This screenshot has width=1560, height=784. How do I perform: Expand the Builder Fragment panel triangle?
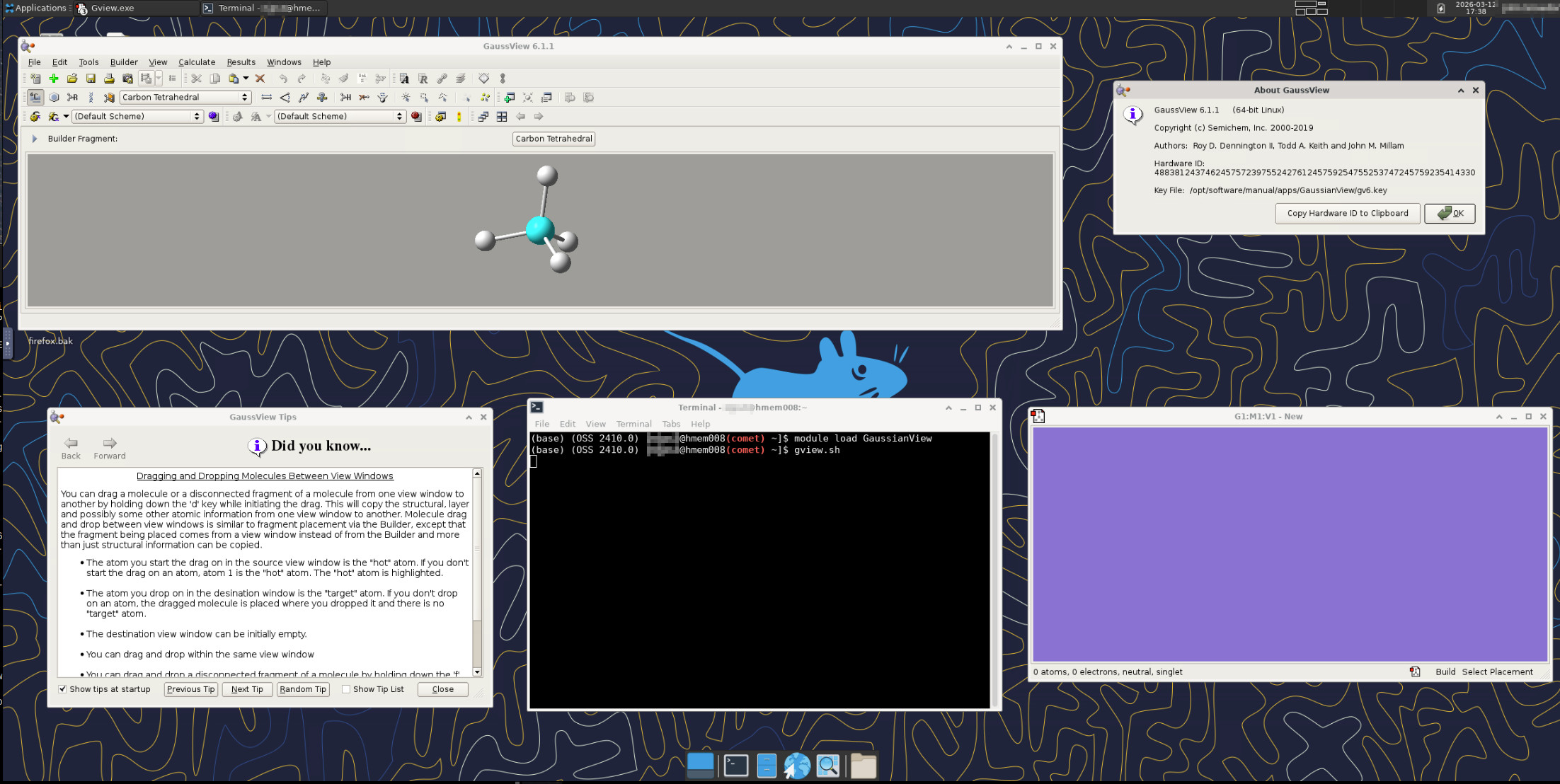pos(34,139)
